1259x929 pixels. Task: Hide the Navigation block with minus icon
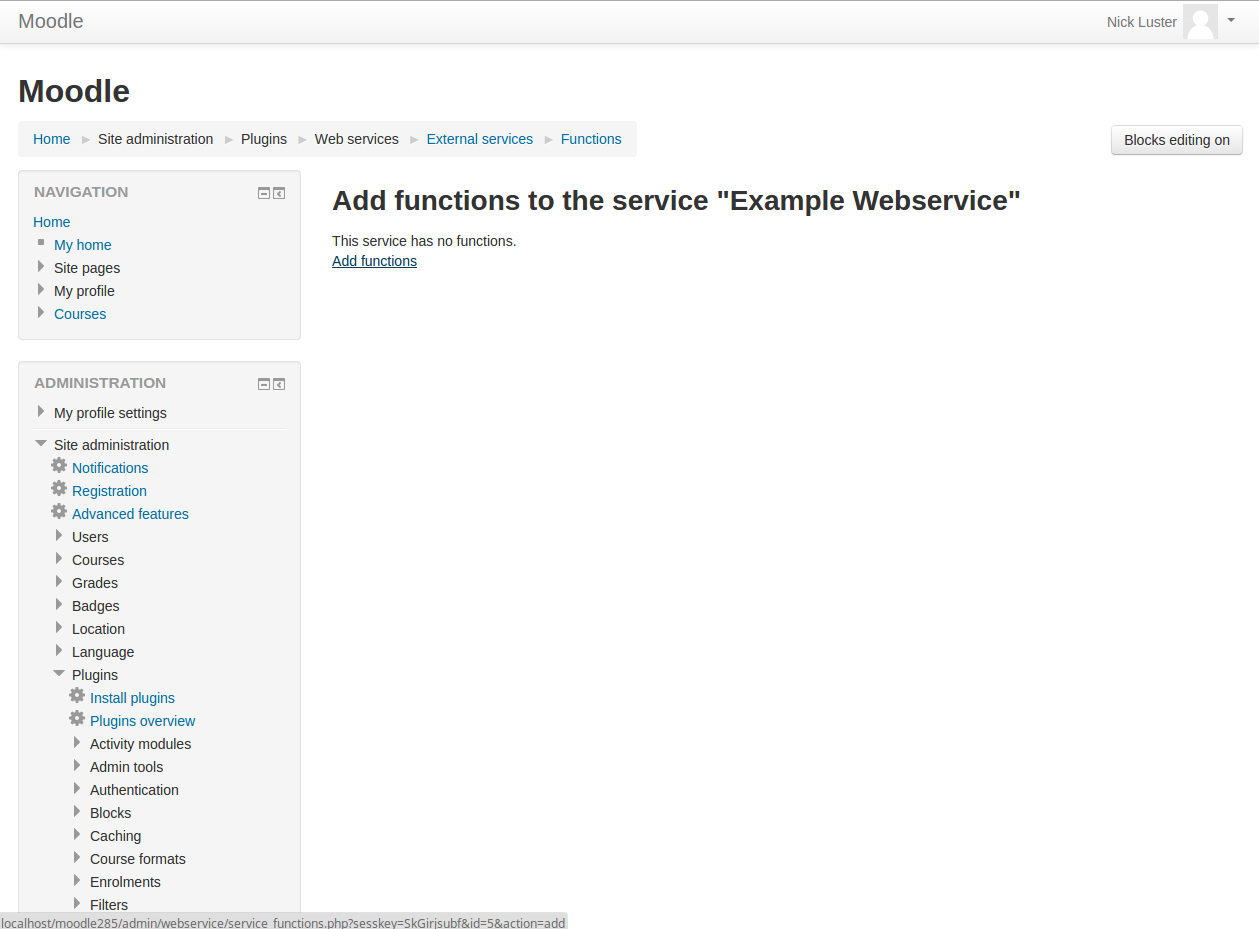pyautogui.click(x=264, y=193)
